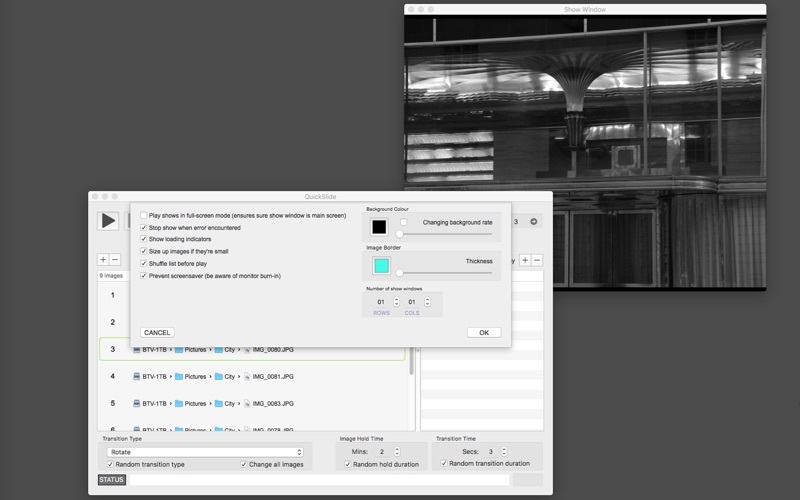Toggle Prevent screensaver checkbox
Viewport: 800px width, 500px height.
coord(144,276)
